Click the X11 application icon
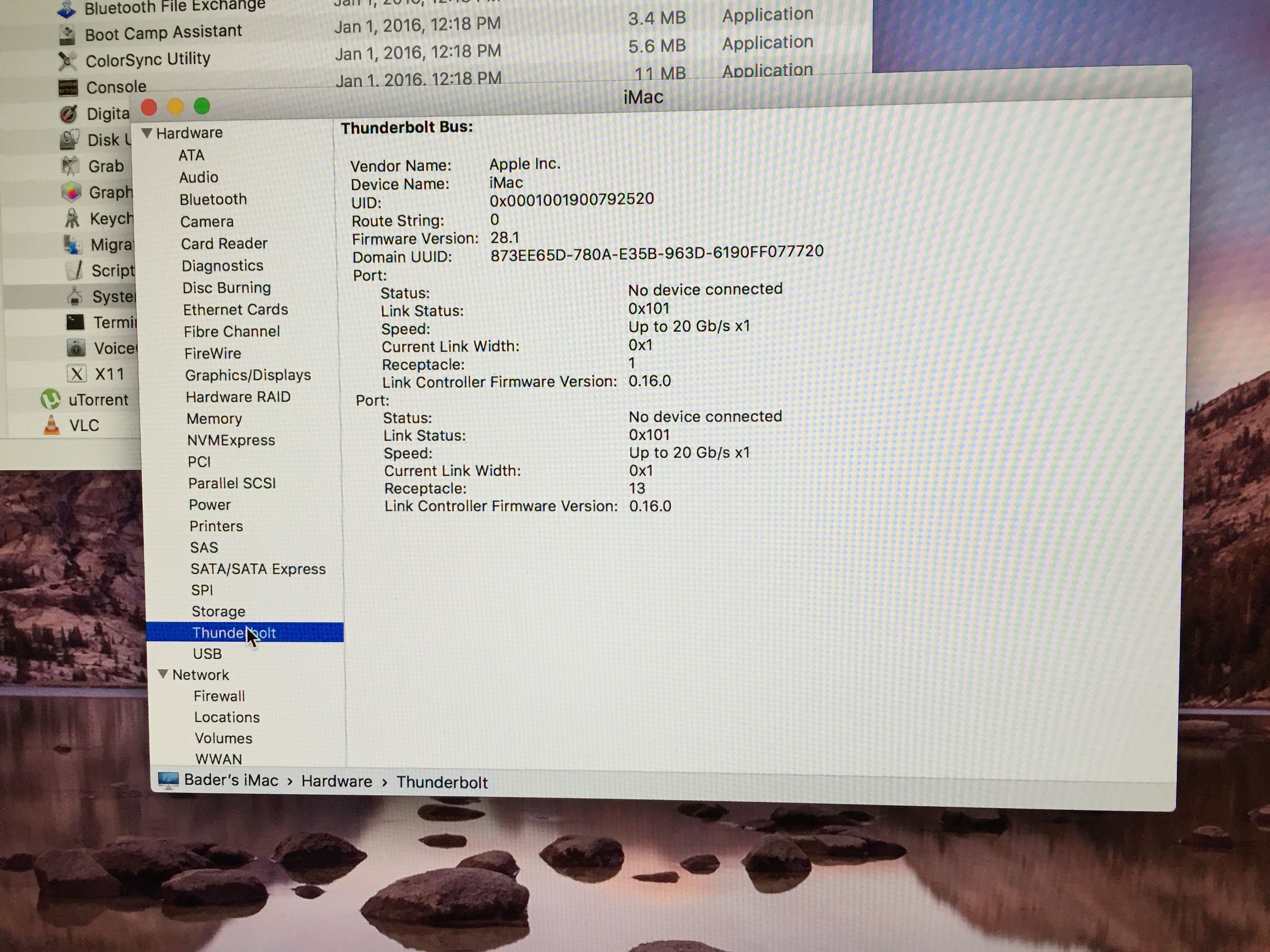Viewport: 1270px width, 952px height. pos(76,374)
